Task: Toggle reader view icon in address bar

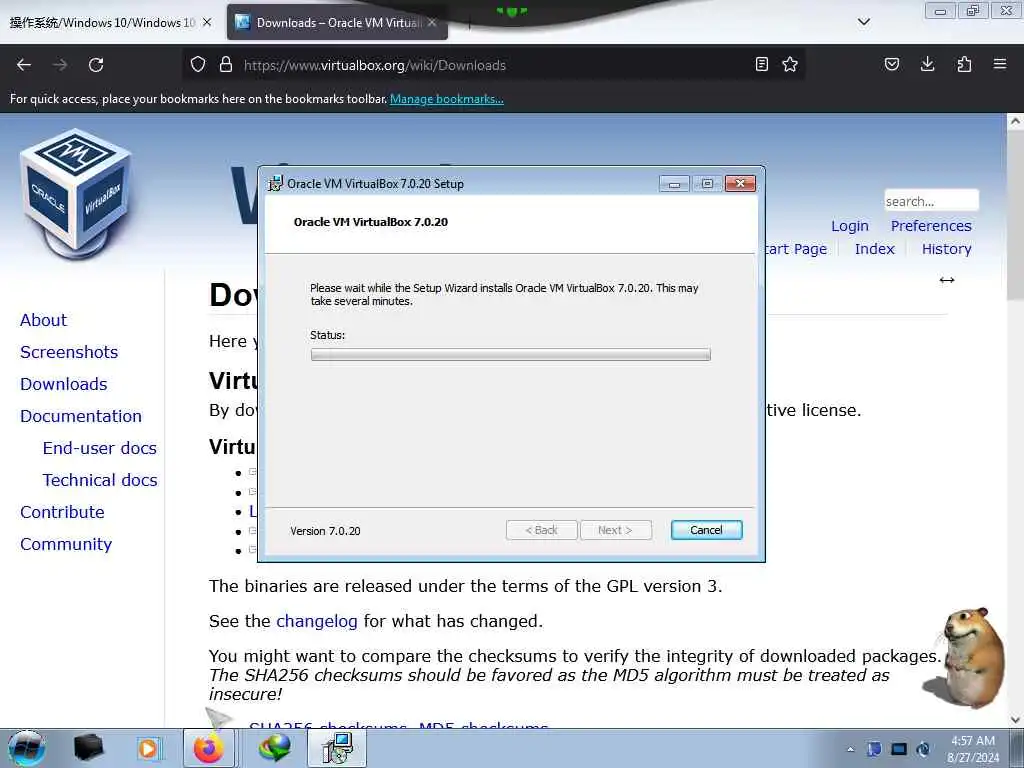Action: pos(761,64)
